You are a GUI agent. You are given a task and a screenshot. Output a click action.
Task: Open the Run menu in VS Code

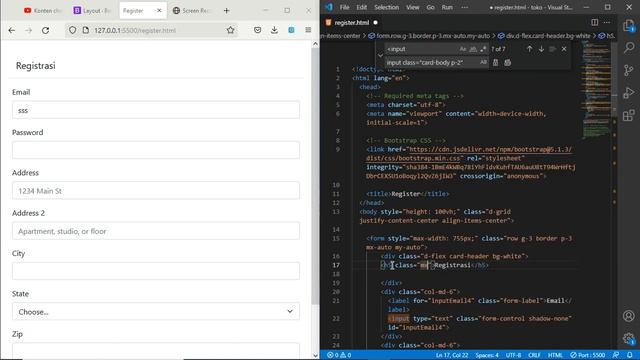[447, 7]
